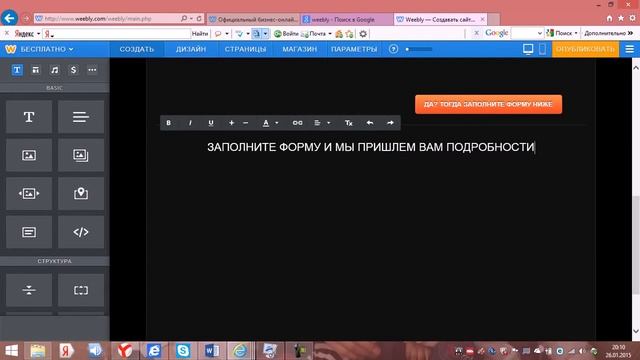Open Word from taskbar
Viewport: 640px width, 360px height.
[x=212, y=351]
